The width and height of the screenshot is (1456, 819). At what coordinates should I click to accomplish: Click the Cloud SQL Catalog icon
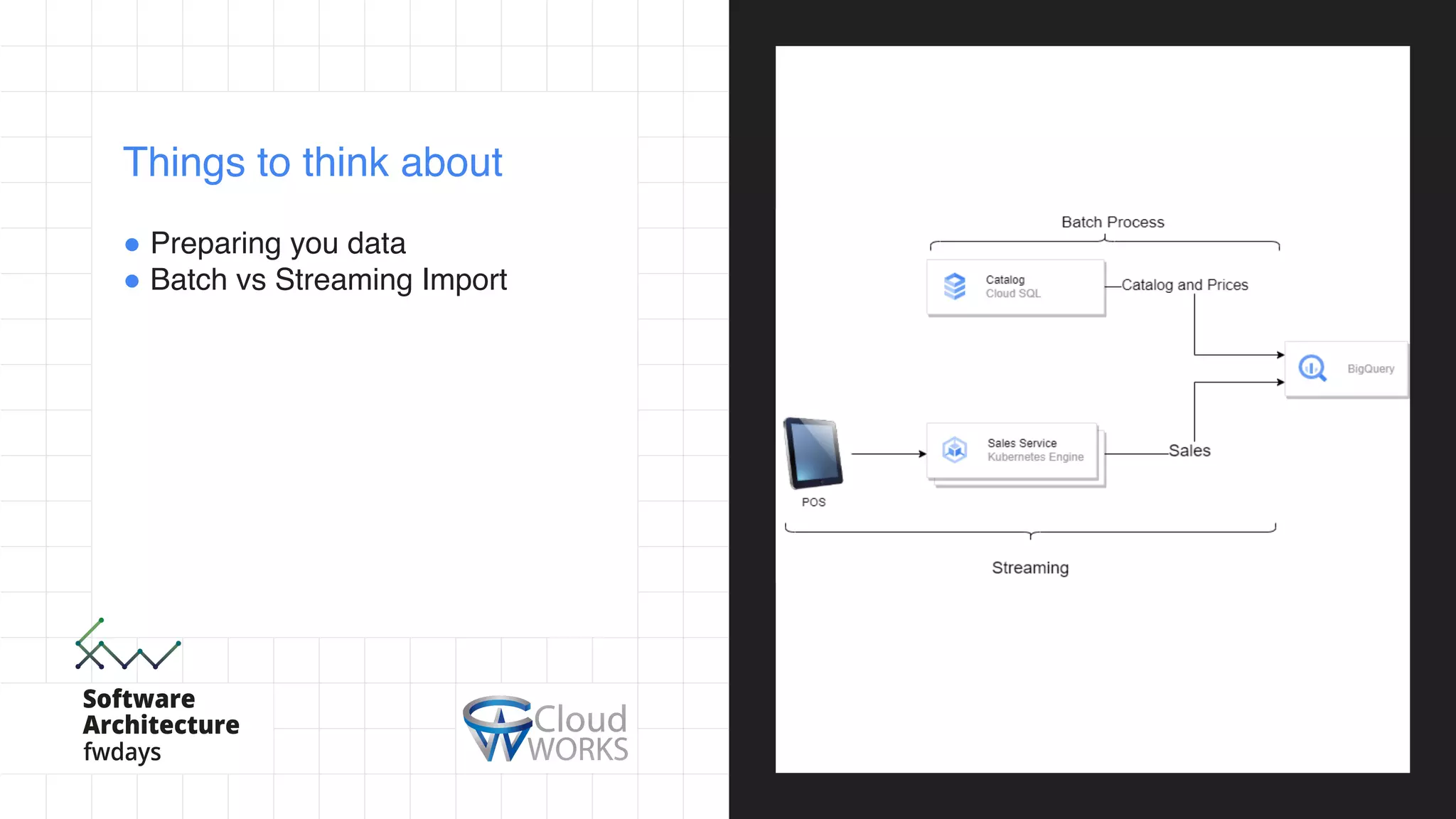954,287
